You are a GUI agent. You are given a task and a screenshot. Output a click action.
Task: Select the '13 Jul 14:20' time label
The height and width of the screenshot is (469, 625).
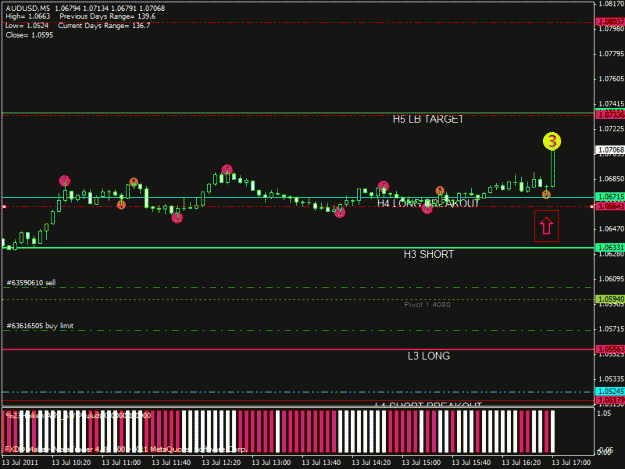click(371, 463)
